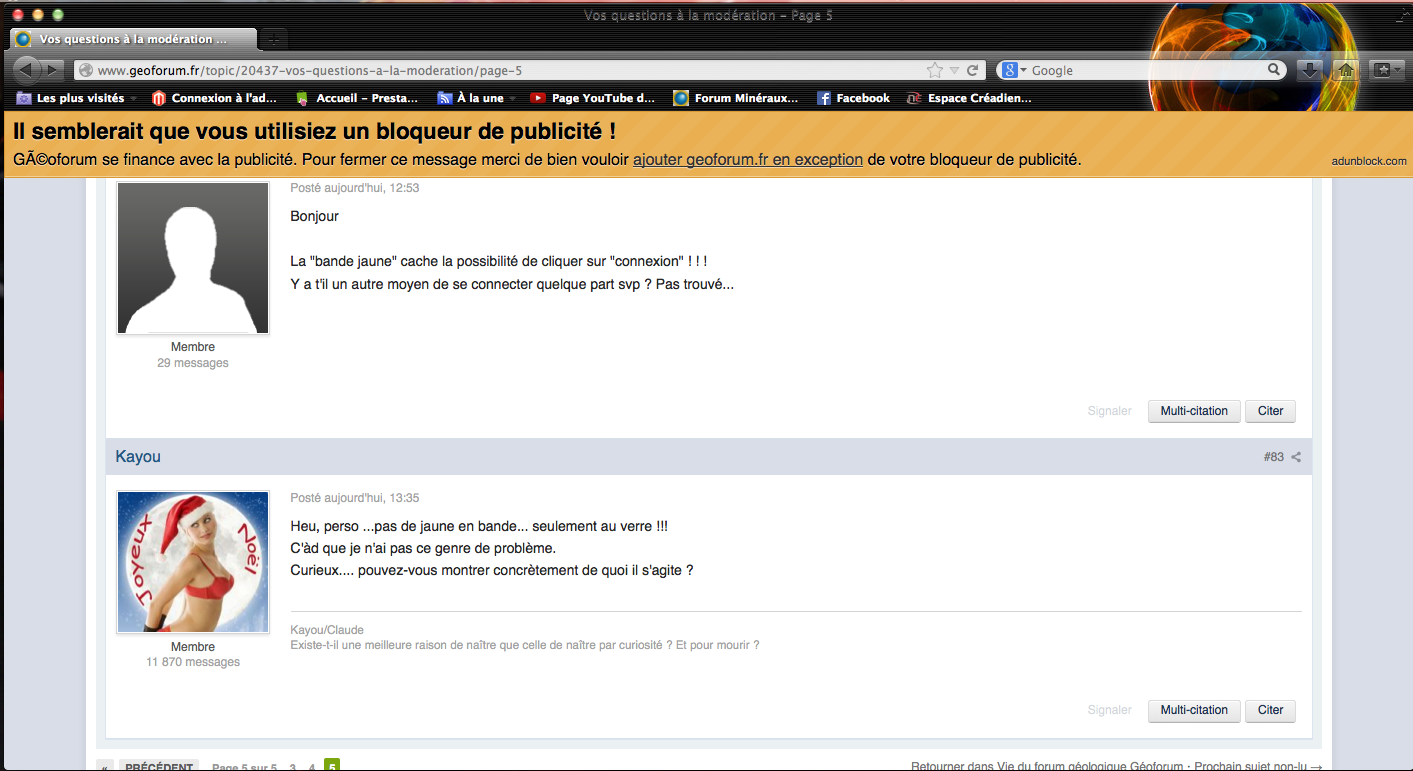Screen dimensions: 1413x771
Task: Click 'ajouter geoforum.fr en exception' link
Action: pyautogui.click(x=747, y=159)
